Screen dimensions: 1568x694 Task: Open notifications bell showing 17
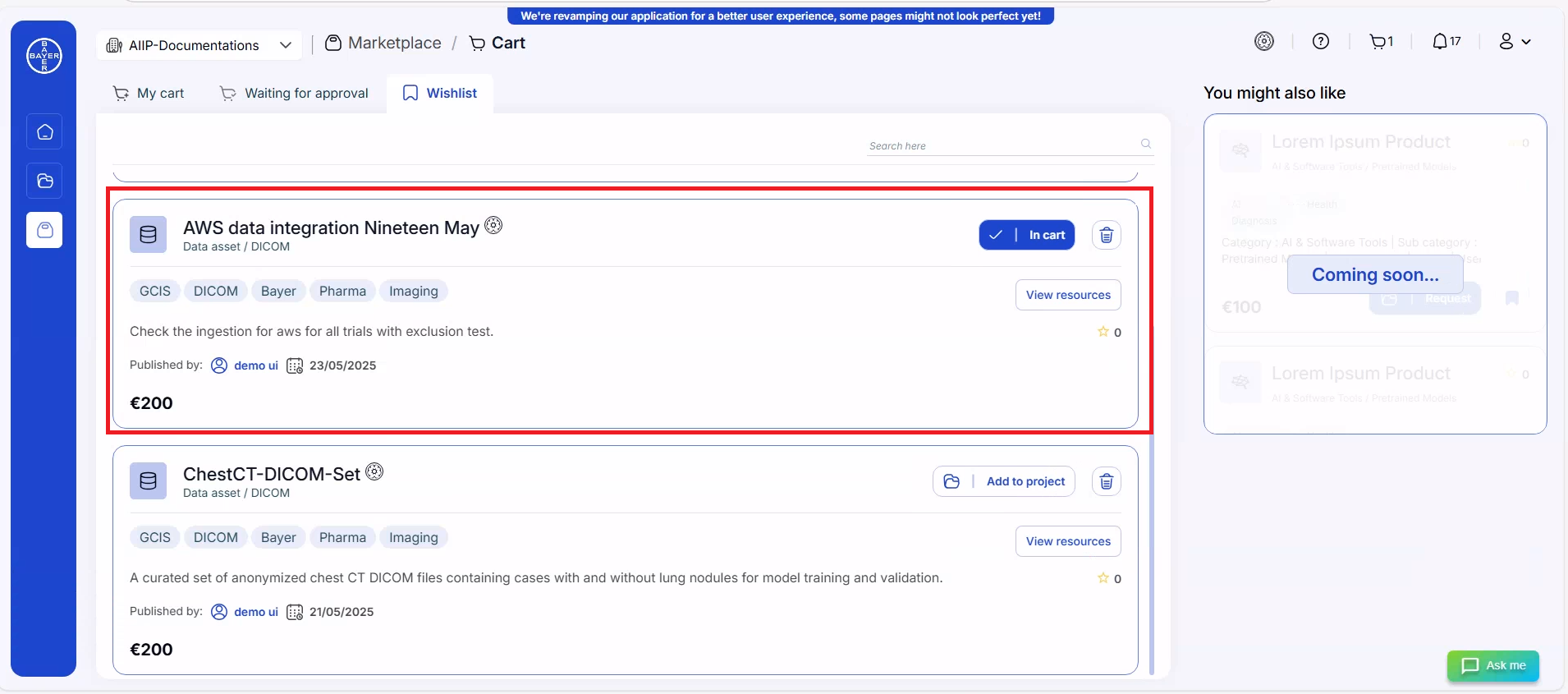tap(1447, 41)
